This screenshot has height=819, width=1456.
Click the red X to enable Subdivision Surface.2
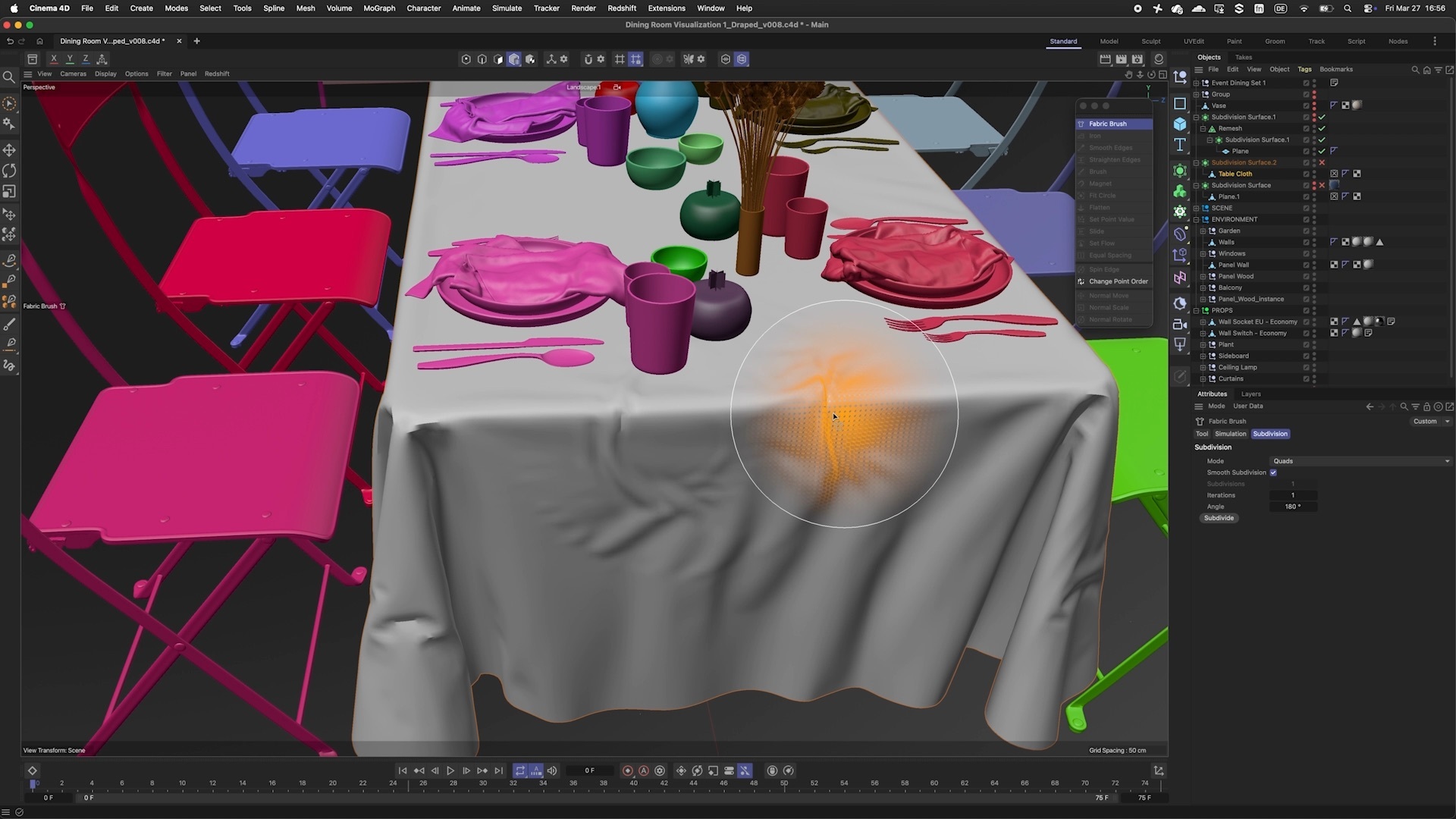point(1321,162)
